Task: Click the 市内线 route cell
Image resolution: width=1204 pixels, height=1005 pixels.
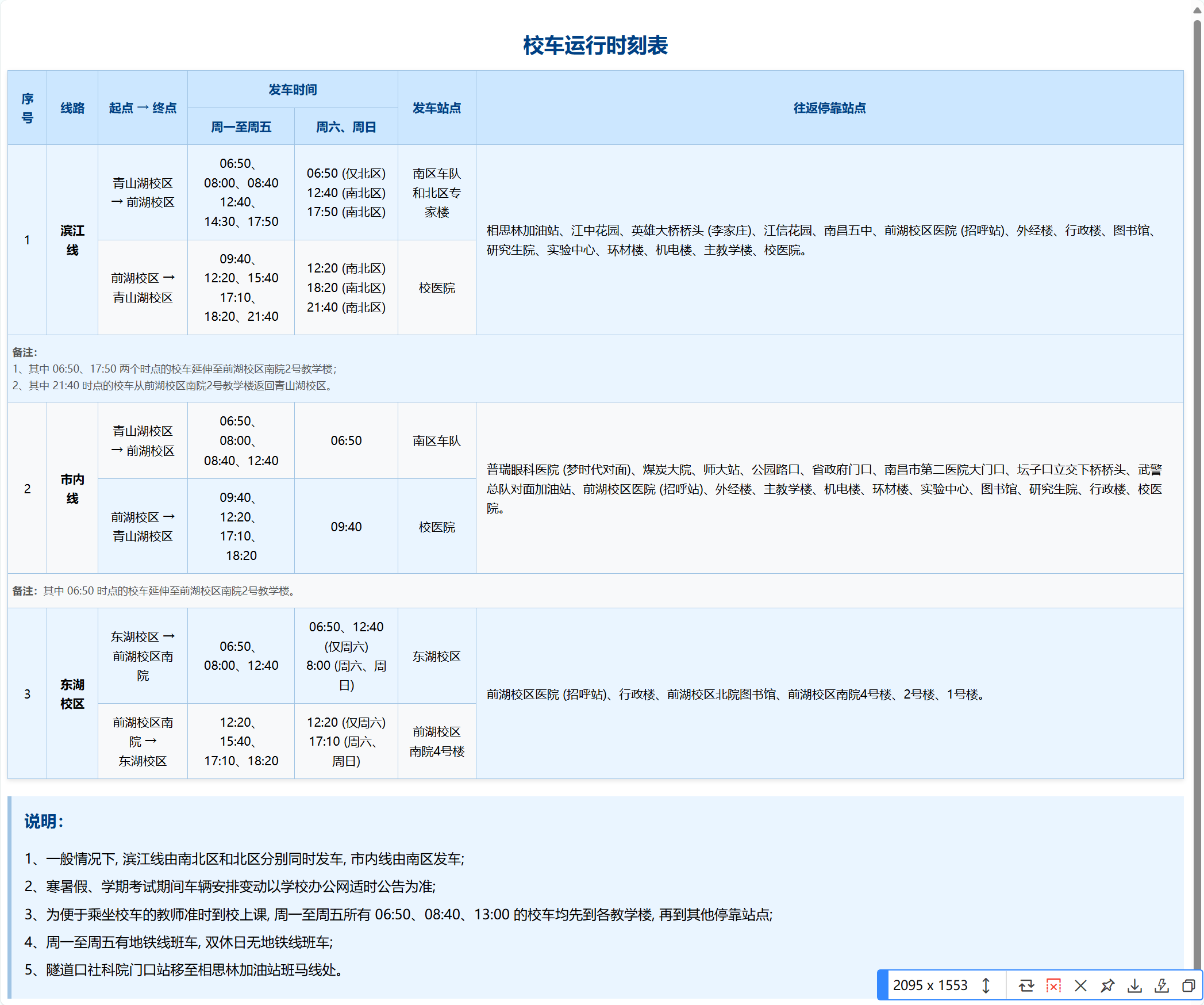Action: click(x=72, y=488)
